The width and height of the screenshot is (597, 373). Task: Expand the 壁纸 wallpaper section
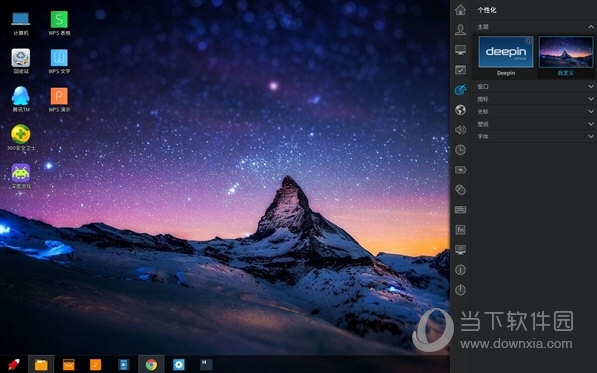(533, 124)
